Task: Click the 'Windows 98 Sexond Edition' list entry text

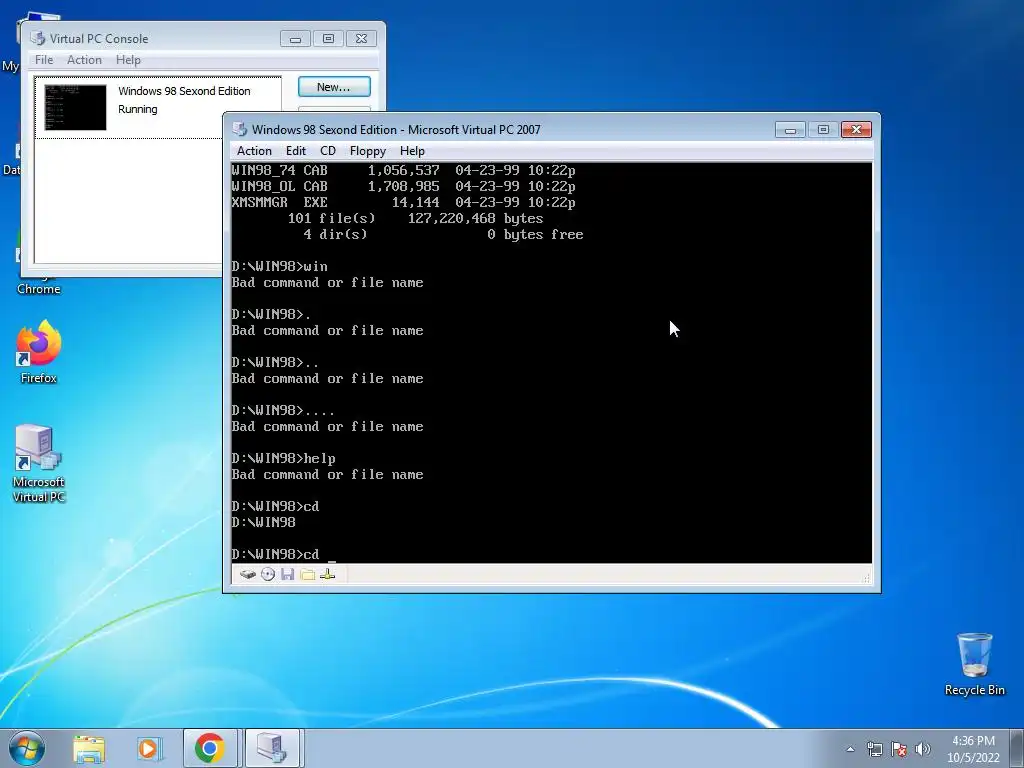Action: (x=184, y=91)
